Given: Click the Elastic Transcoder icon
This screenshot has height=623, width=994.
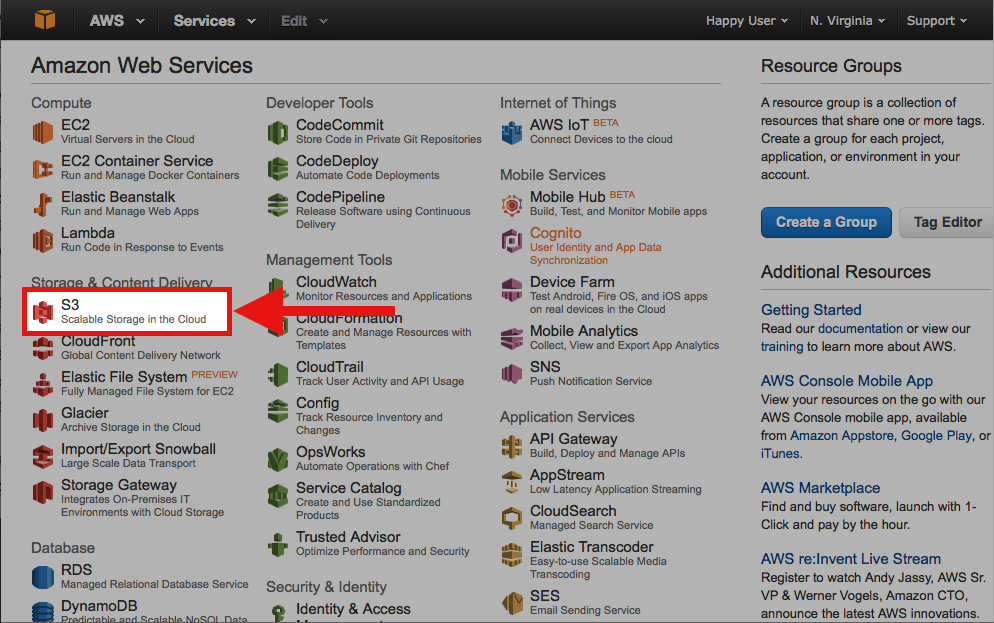Looking at the screenshot, I should click(x=512, y=555).
